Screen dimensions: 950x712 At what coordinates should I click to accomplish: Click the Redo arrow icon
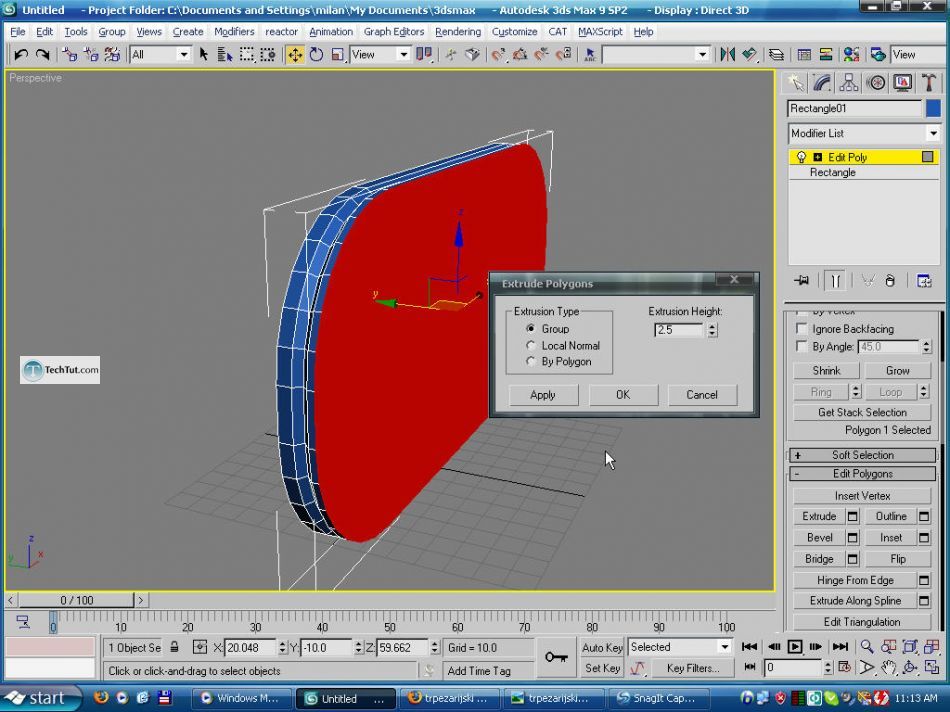(42, 55)
